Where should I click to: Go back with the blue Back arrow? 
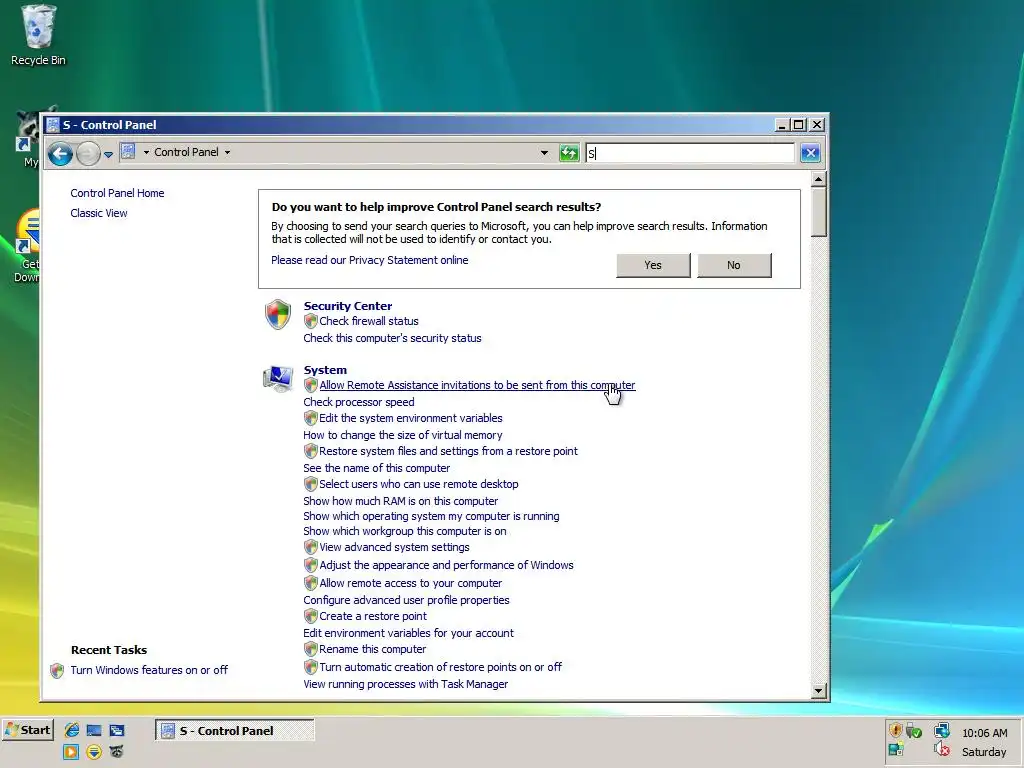click(x=60, y=154)
